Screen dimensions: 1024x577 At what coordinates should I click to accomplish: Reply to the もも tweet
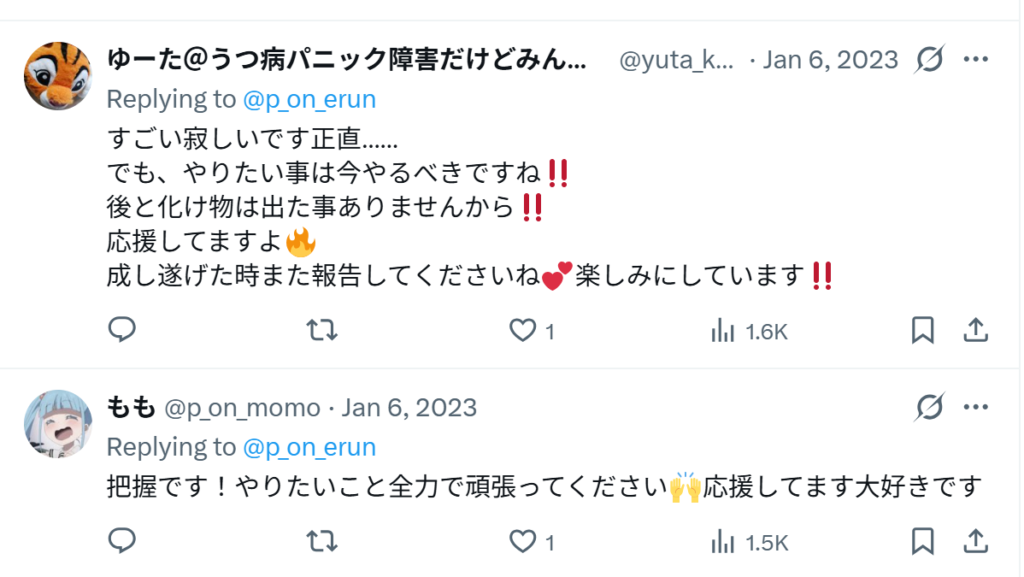click(x=122, y=542)
